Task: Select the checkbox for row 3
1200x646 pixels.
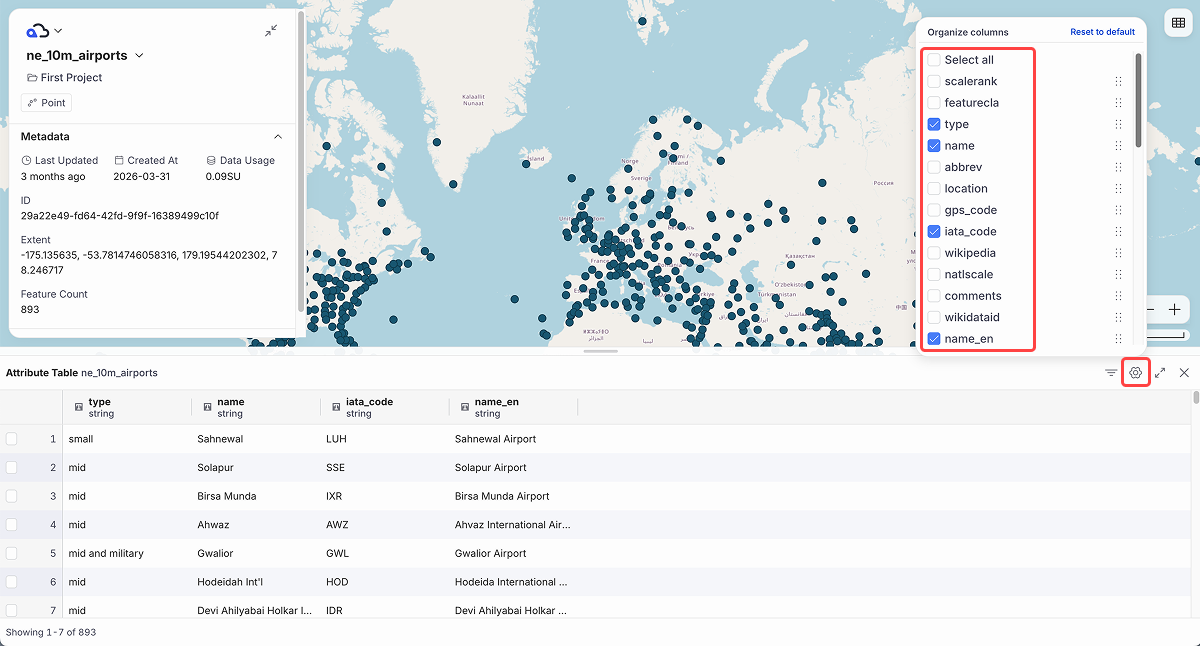Action: pyautogui.click(x=11, y=496)
